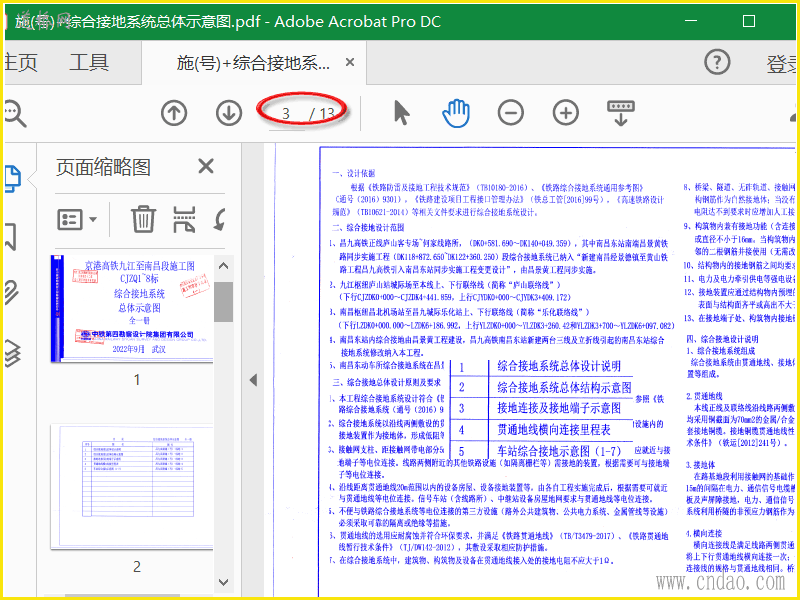The height and width of the screenshot is (600, 800).
Task: Maximize the Acrobat window
Action: (x=748, y=21)
